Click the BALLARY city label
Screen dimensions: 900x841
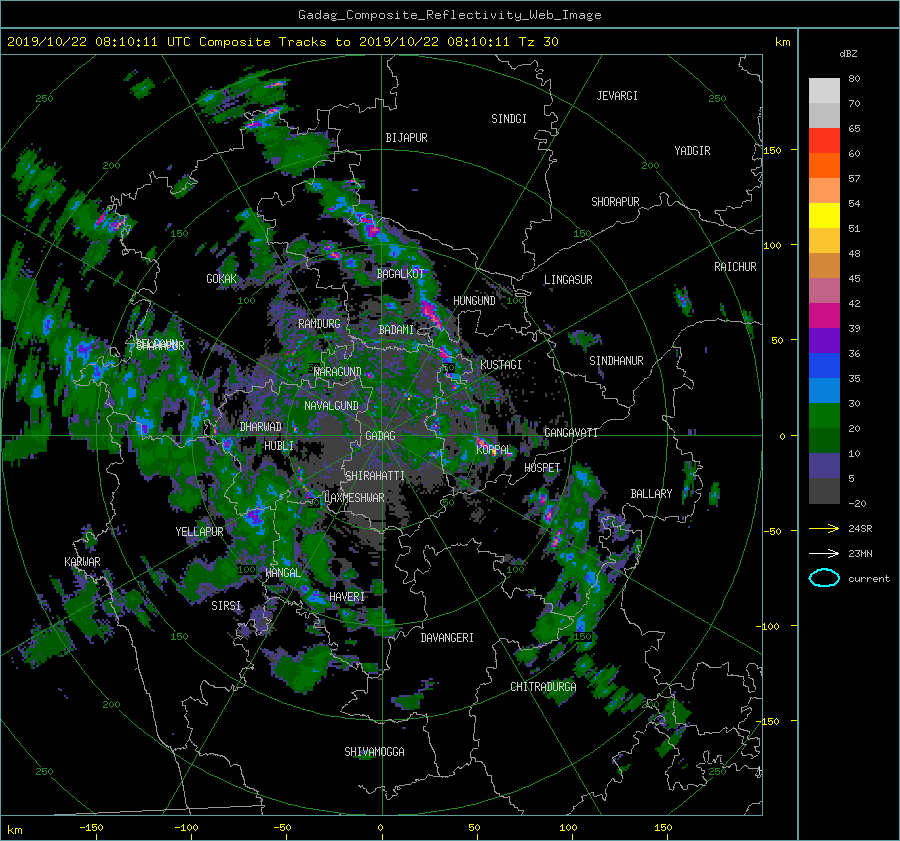click(x=651, y=494)
